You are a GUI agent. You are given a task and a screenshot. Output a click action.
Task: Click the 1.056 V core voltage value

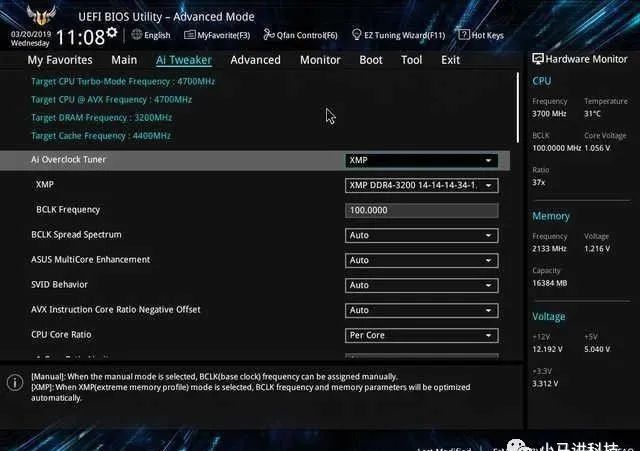(597, 148)
